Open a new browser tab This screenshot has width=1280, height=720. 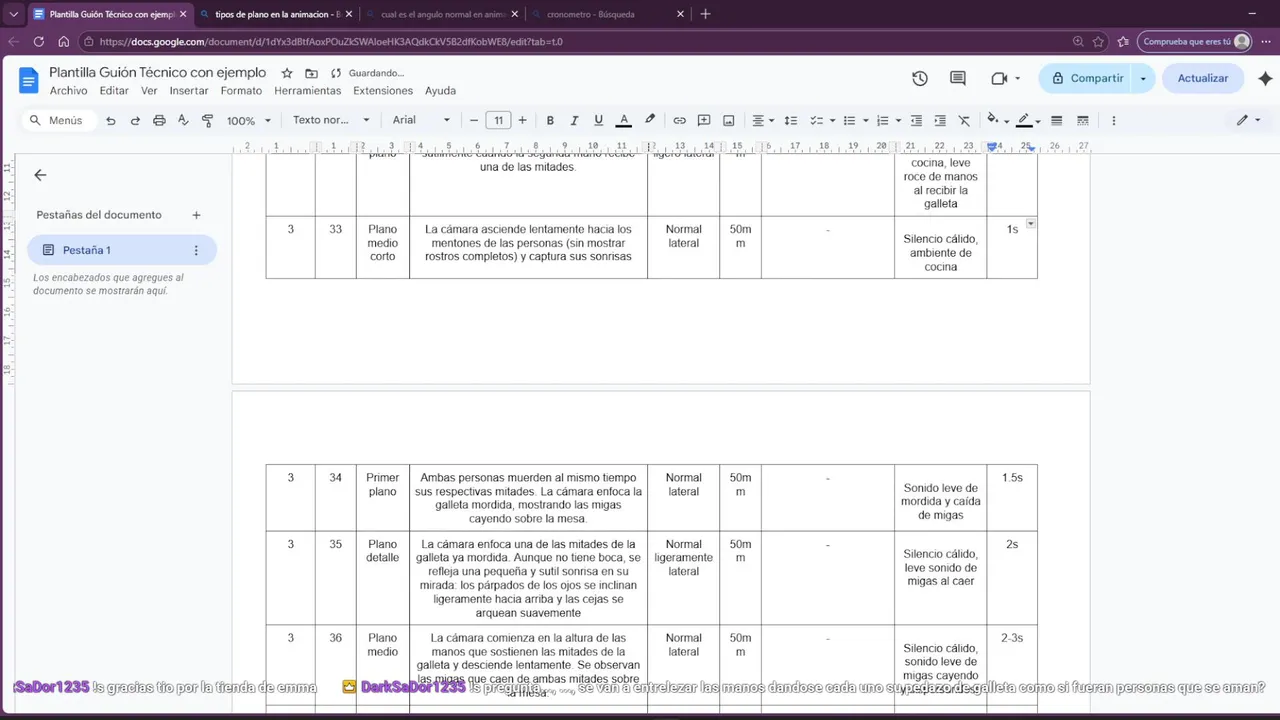pos(705,14)
